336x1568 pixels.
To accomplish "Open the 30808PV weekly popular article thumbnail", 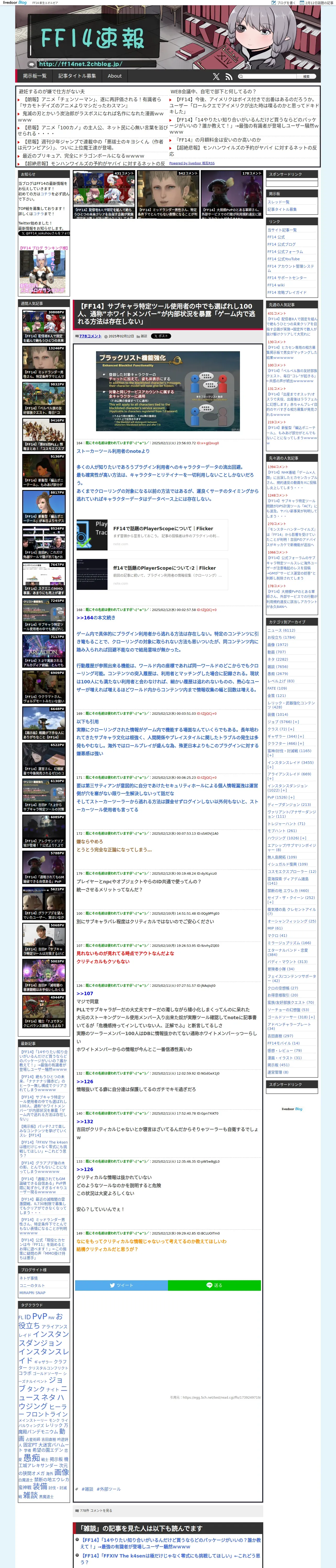I will pyautogui.click(x=44, y=326).
